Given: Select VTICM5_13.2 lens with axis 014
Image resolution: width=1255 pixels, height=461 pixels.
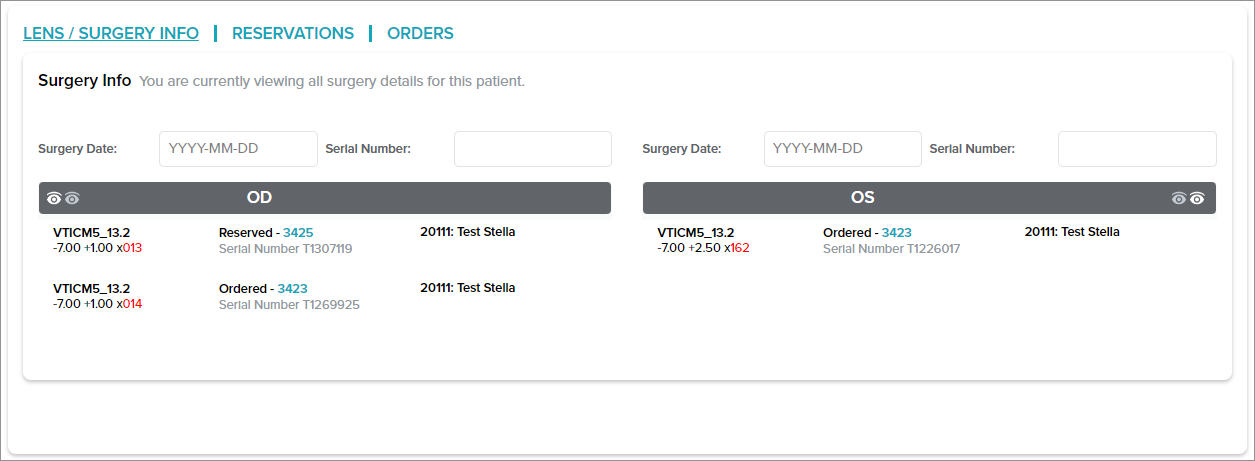Looking at the screenshot, I should [x=91, y=288].
